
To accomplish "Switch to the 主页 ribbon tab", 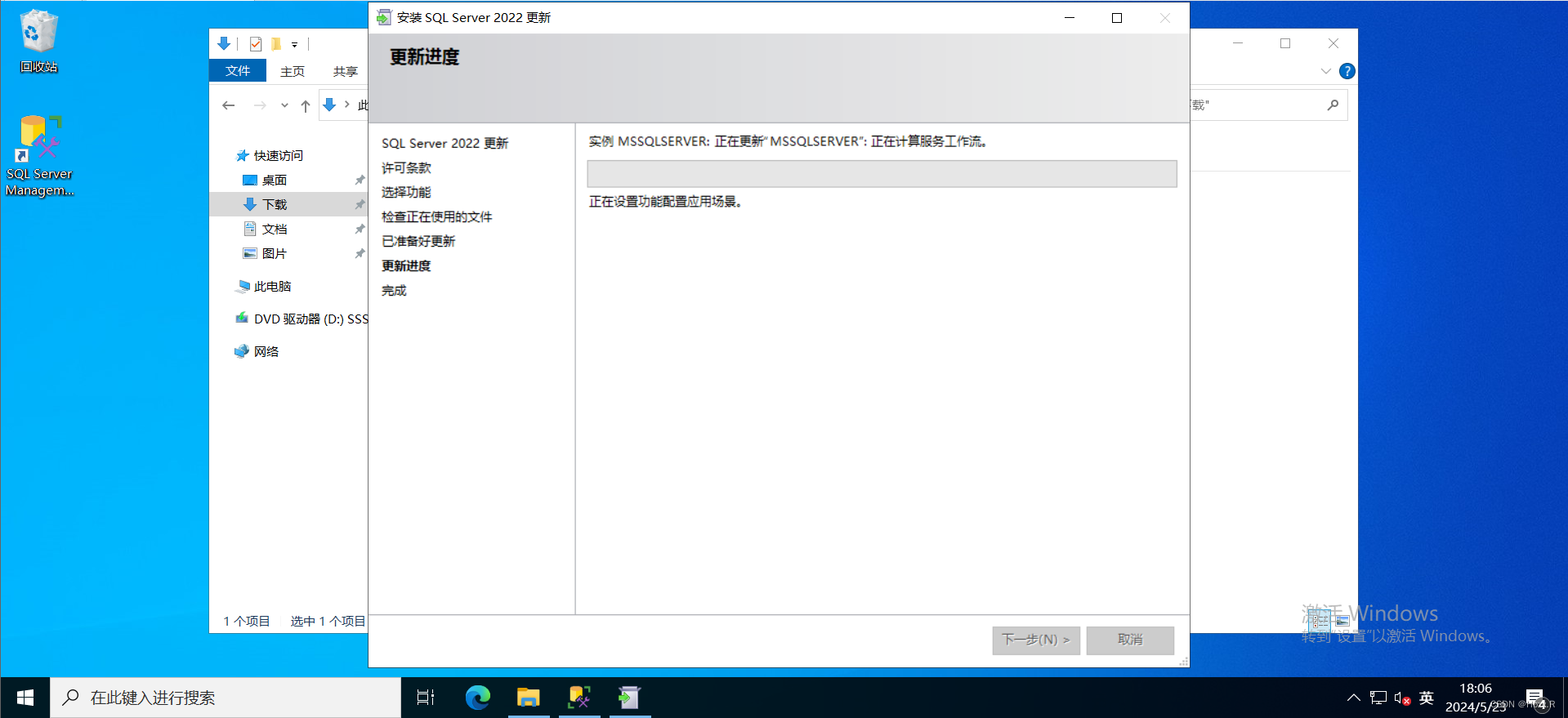I will (x=293, y=72).
